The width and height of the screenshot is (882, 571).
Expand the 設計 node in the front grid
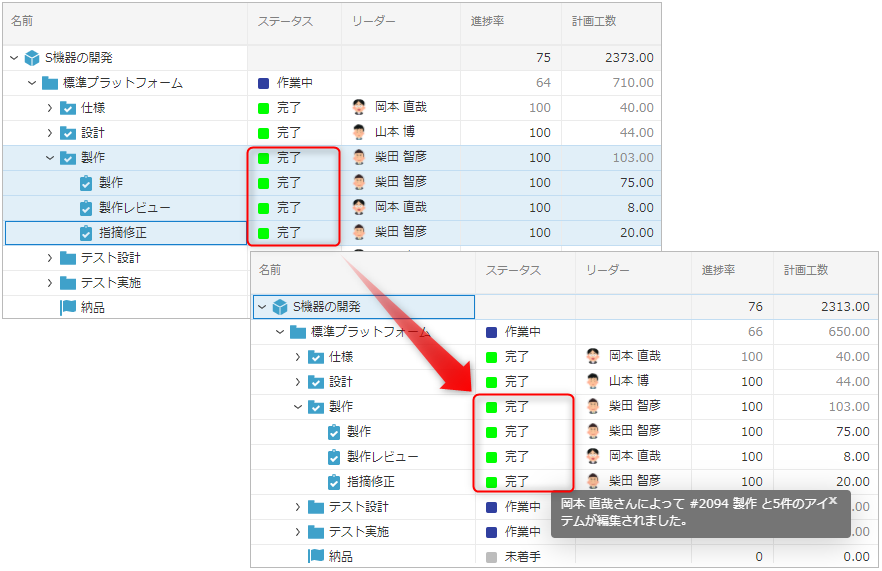(x=298, y=382)
